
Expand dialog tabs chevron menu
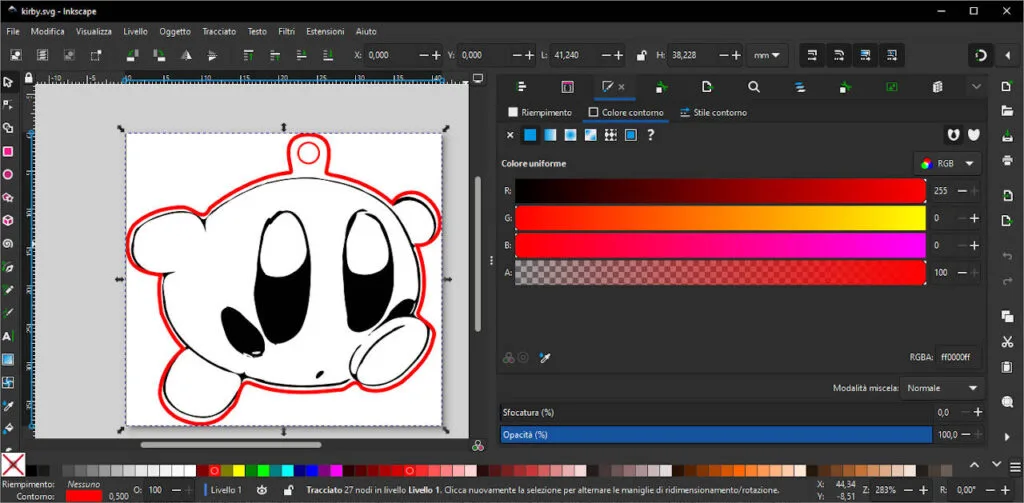pos(976,87)
